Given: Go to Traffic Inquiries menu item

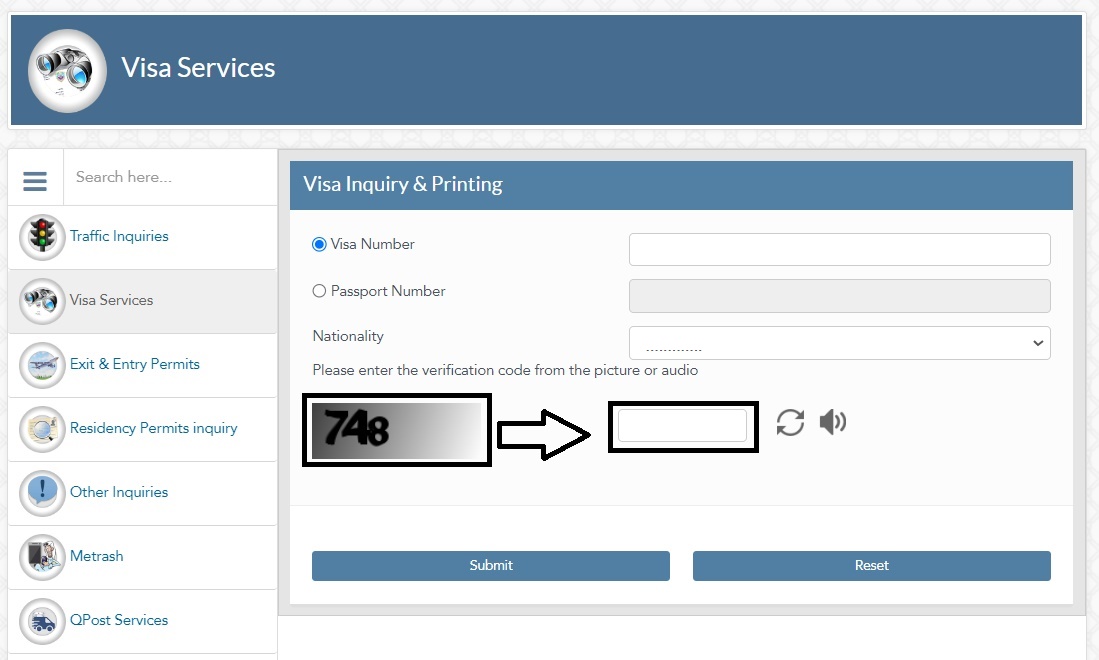Looking at the screenshot, I should point(119,236).
